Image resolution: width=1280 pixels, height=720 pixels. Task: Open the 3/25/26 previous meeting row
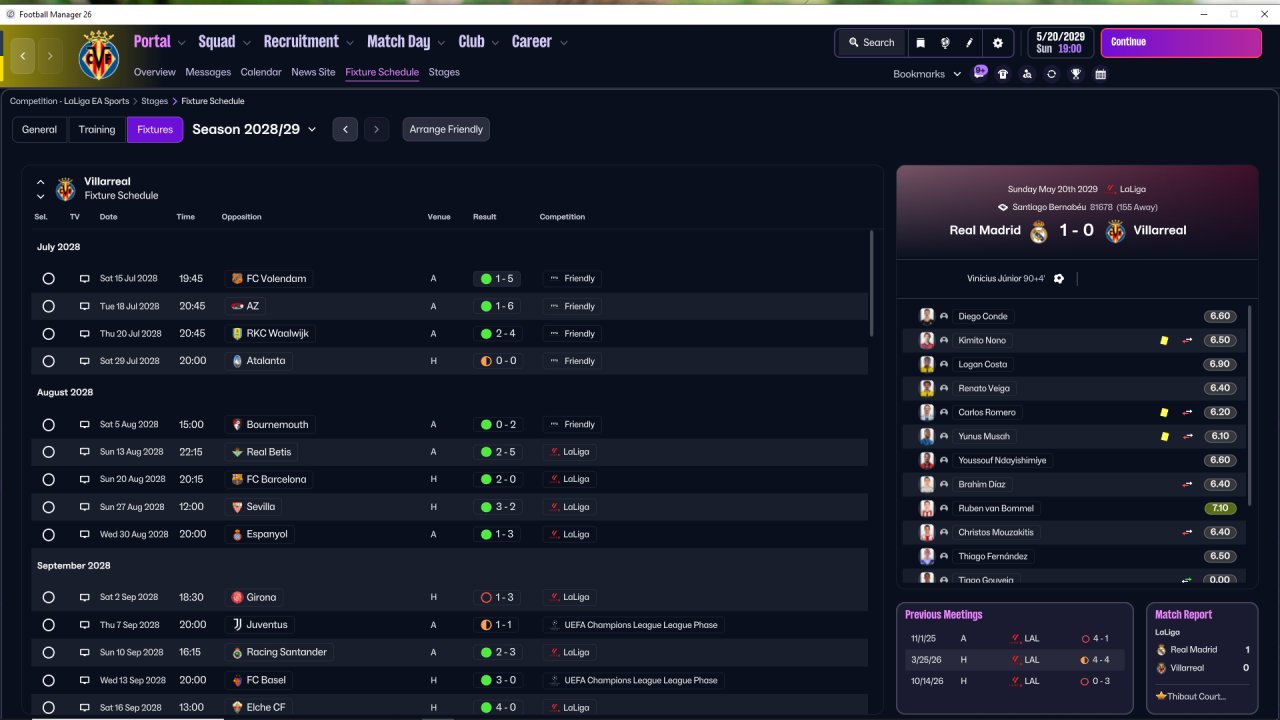tap(1014, 660)
